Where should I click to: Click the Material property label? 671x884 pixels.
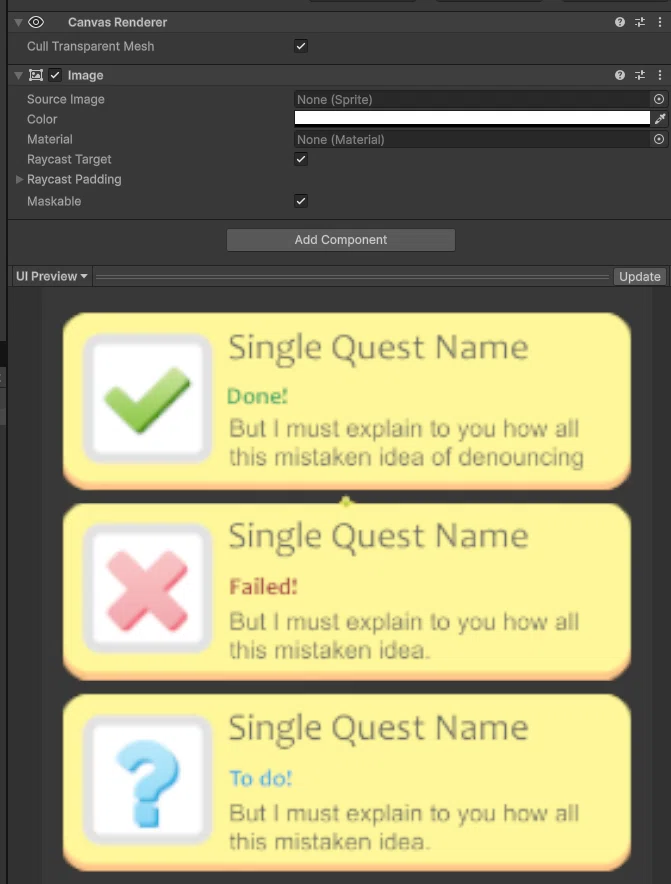pos(50,139)
